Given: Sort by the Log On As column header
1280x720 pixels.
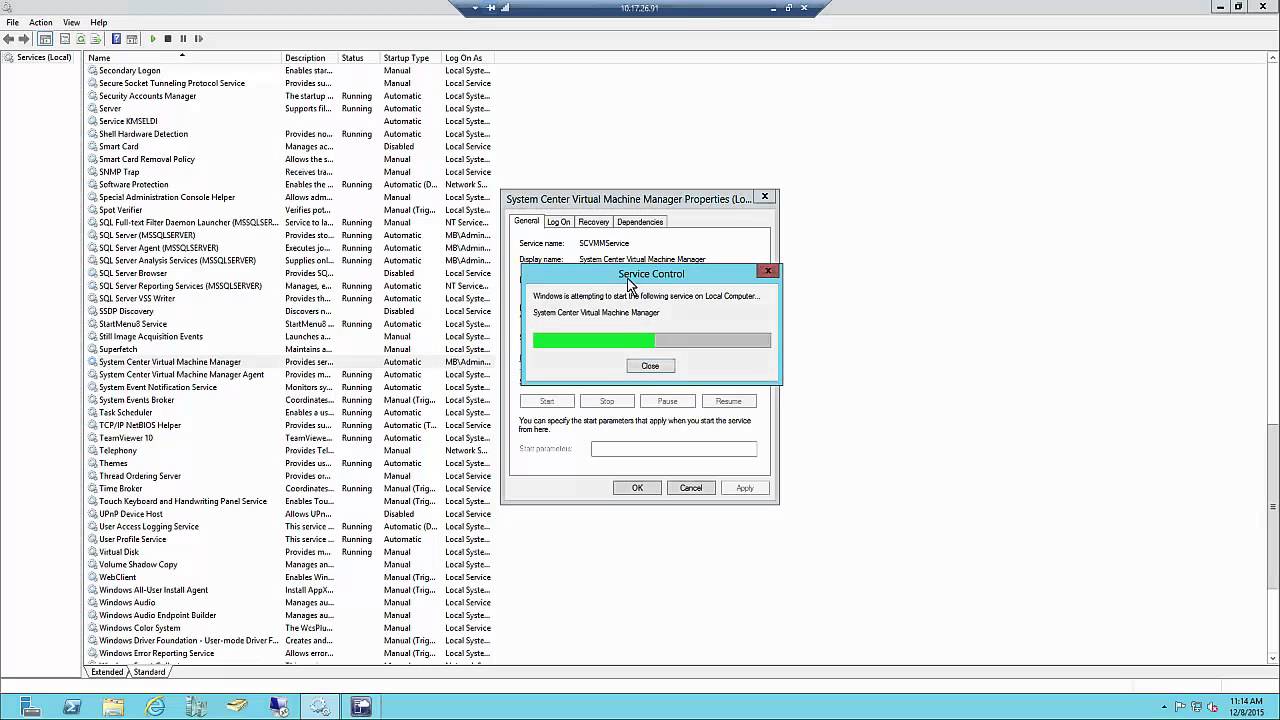Looking at the screenshot, I should 467,58.
